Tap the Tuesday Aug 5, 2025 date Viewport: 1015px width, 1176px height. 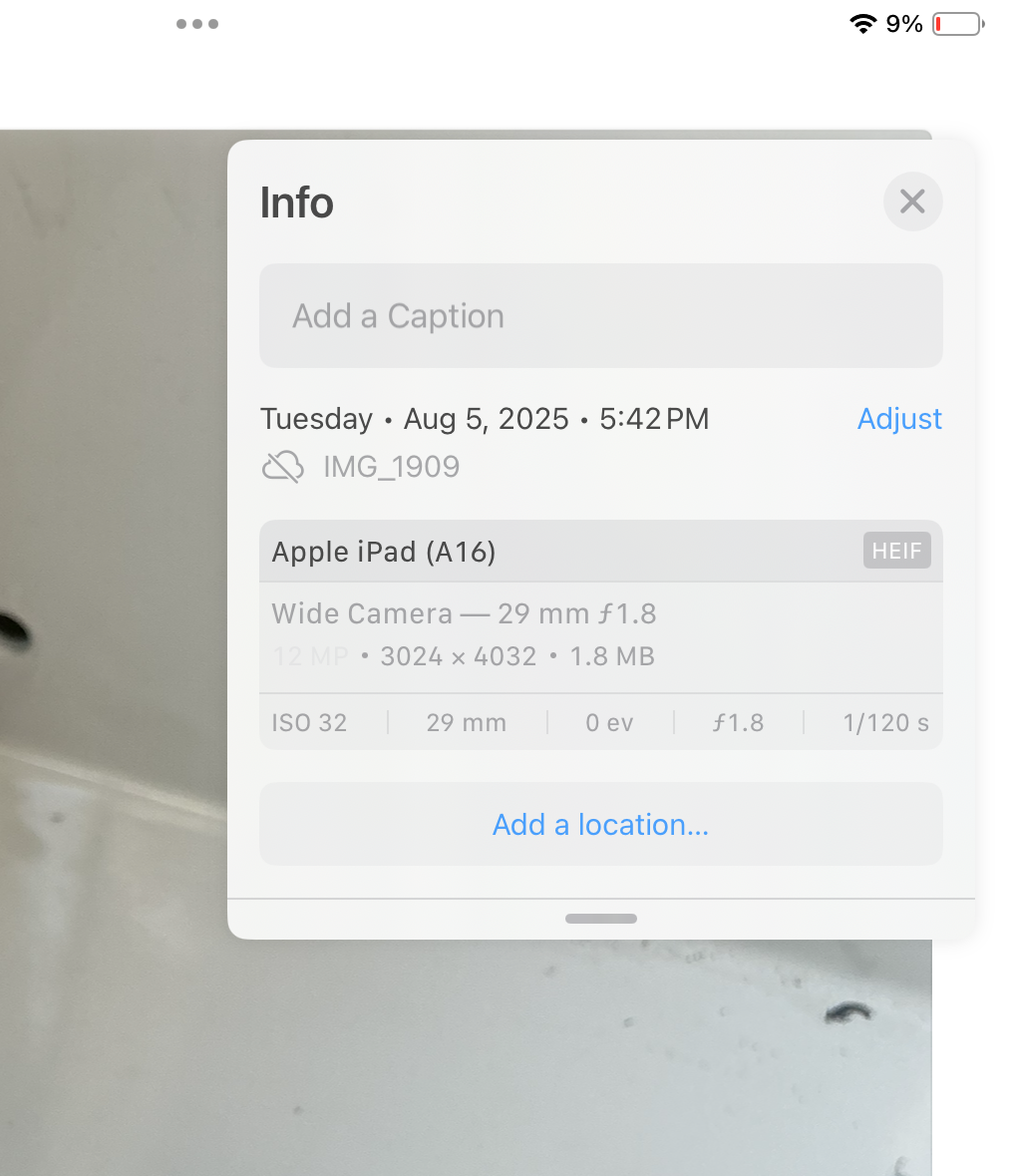click(485, 419)
